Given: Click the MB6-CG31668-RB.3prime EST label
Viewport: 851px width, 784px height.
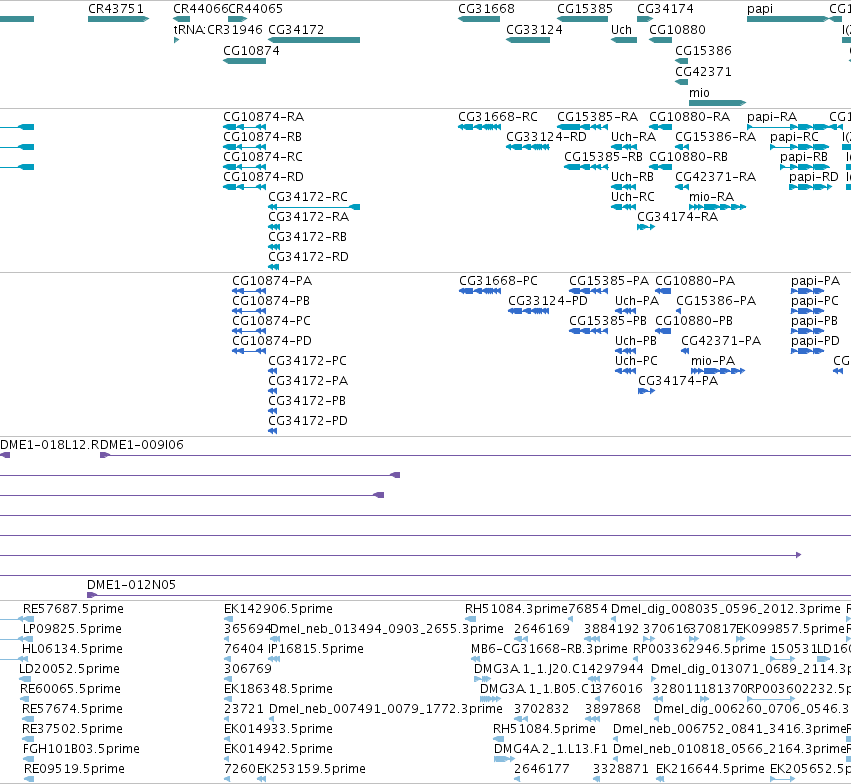Looking at the screenshot, I should tap(549, 649).
